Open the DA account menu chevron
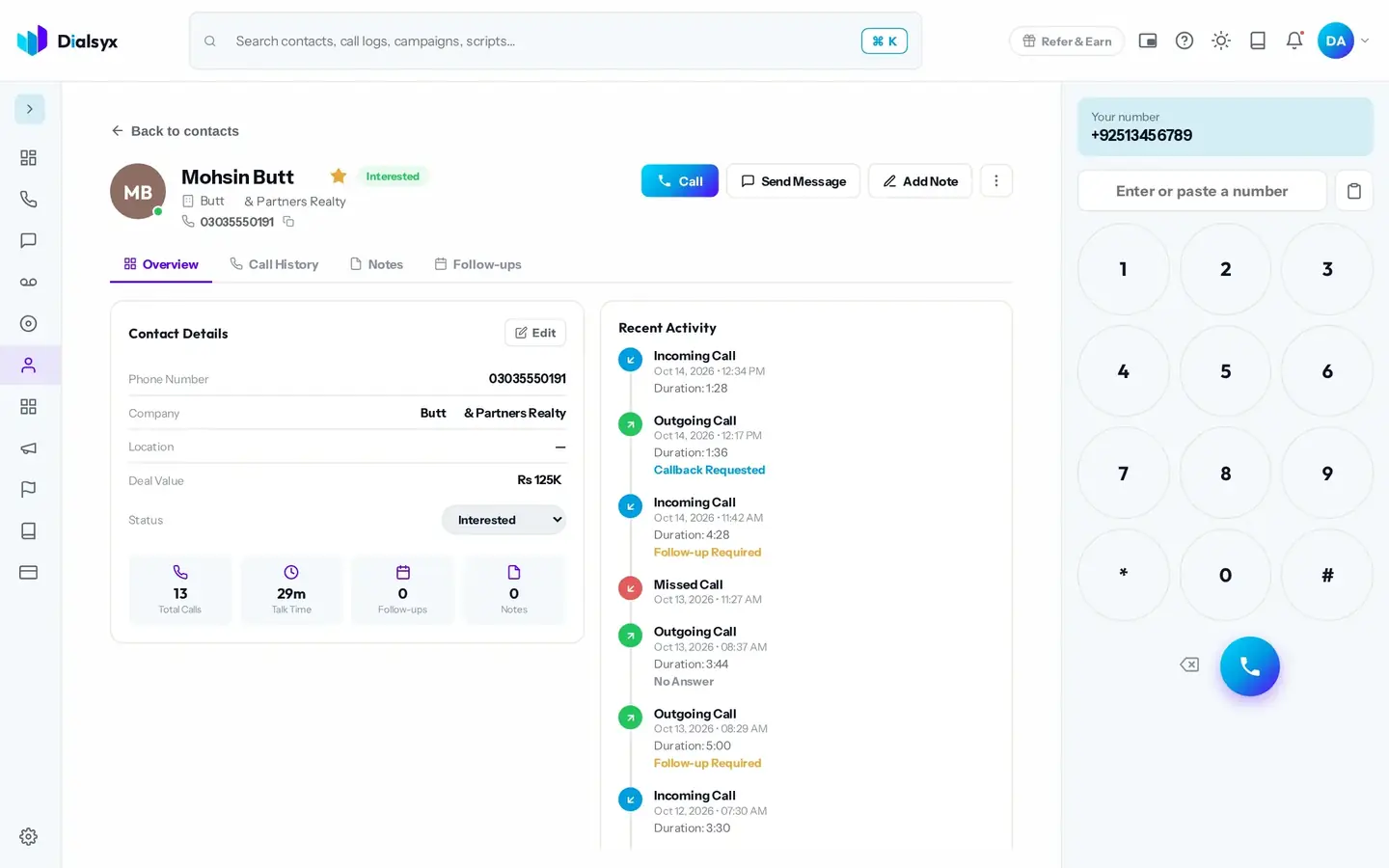The height and width of the screenshot is (868, 1389). pyautogui.click(x=1365, y=41)
